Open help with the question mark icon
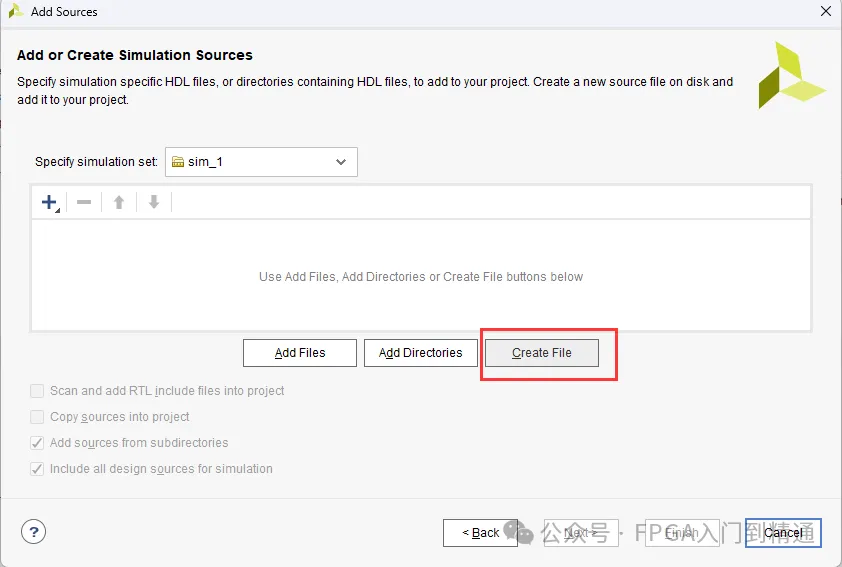This screenshot has height=567, width=842. point(34,532)
